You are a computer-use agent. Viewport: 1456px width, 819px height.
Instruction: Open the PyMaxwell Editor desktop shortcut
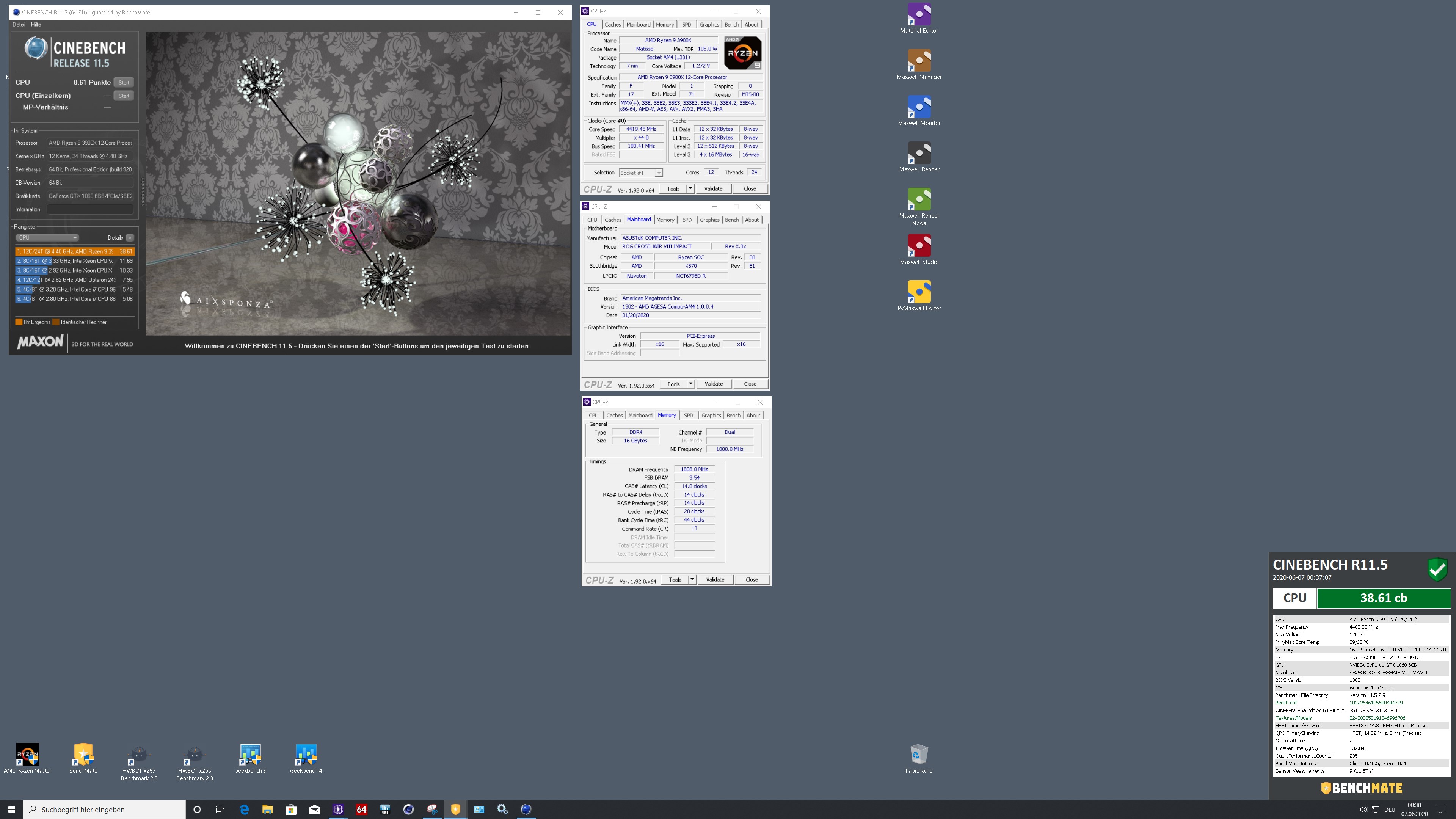(919, 296)
